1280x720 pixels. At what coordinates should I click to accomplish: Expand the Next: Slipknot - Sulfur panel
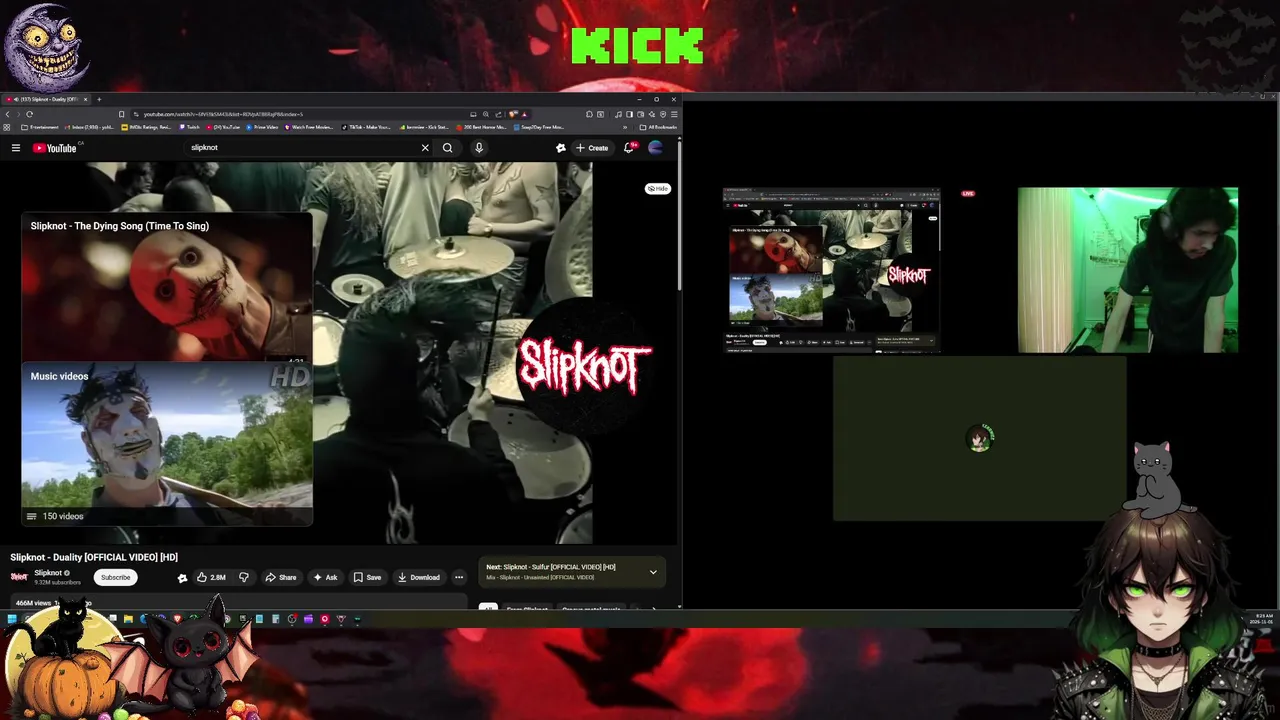[x=653, y=572]
